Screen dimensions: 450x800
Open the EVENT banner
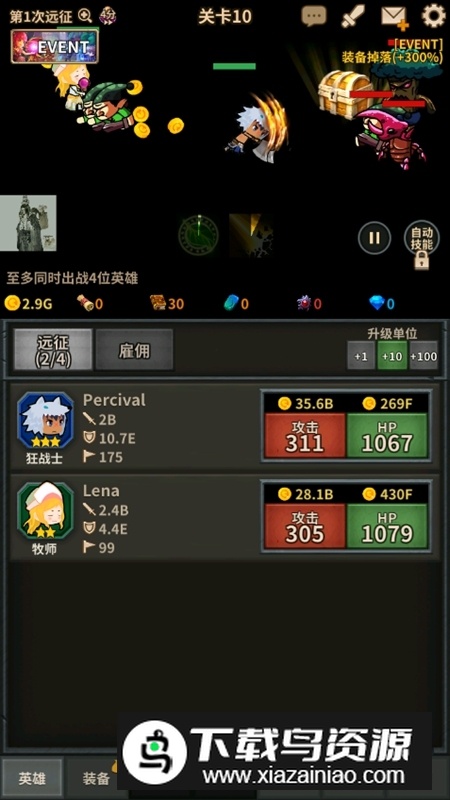click(55, 46)
